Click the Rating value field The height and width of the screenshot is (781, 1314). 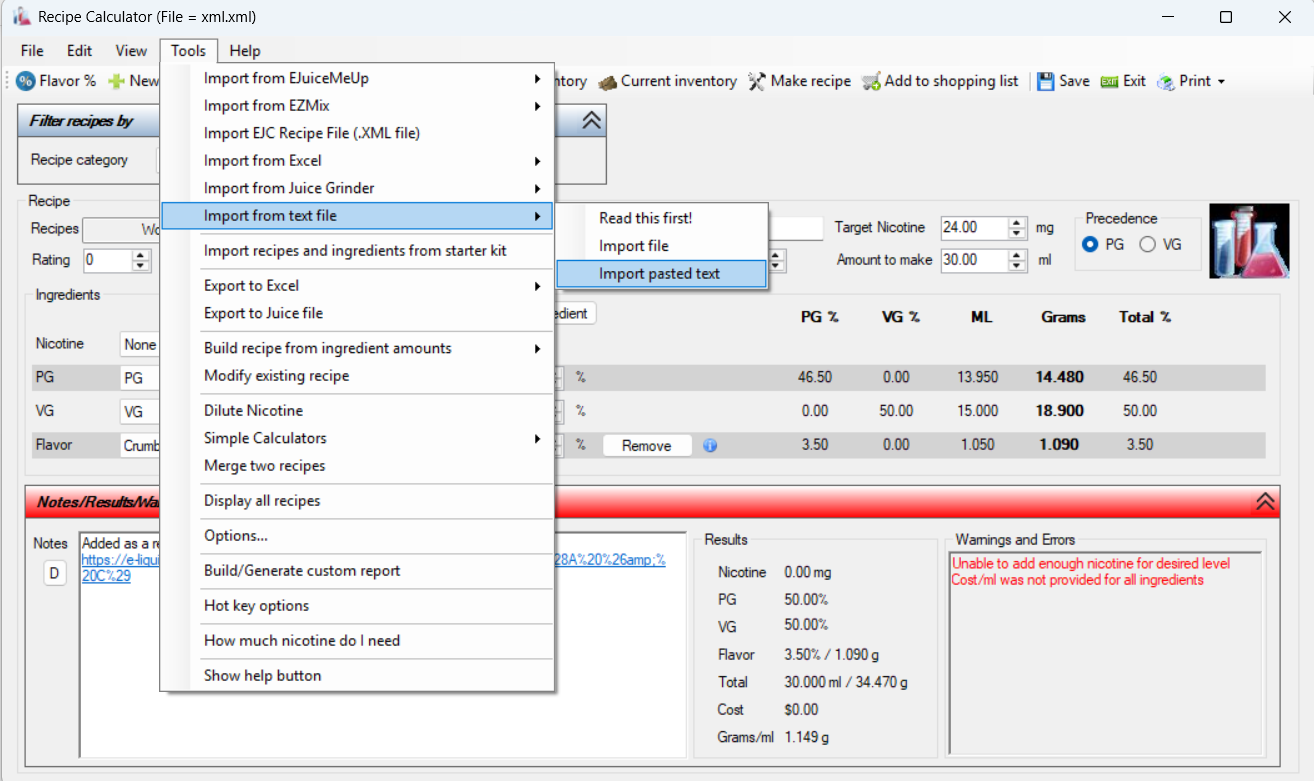pyautogui.click(x=107, y=260)
